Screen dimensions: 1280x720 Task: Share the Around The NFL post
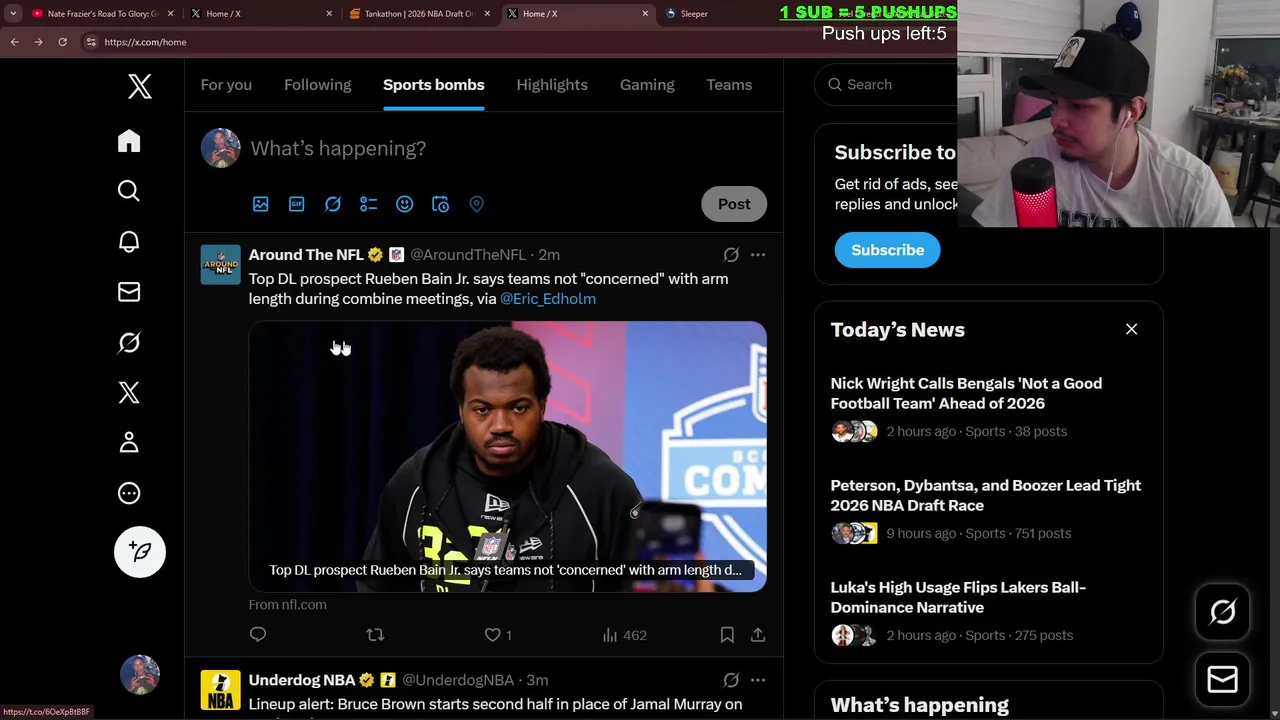(758, 635)
